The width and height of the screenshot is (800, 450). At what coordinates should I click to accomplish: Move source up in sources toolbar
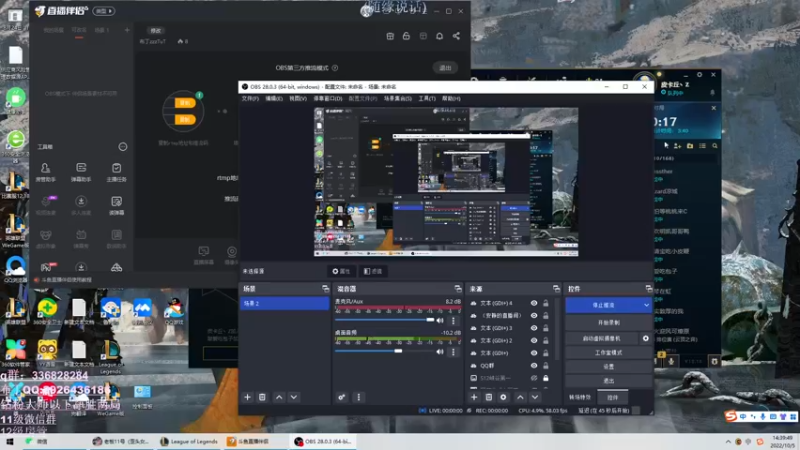[520, 397]
